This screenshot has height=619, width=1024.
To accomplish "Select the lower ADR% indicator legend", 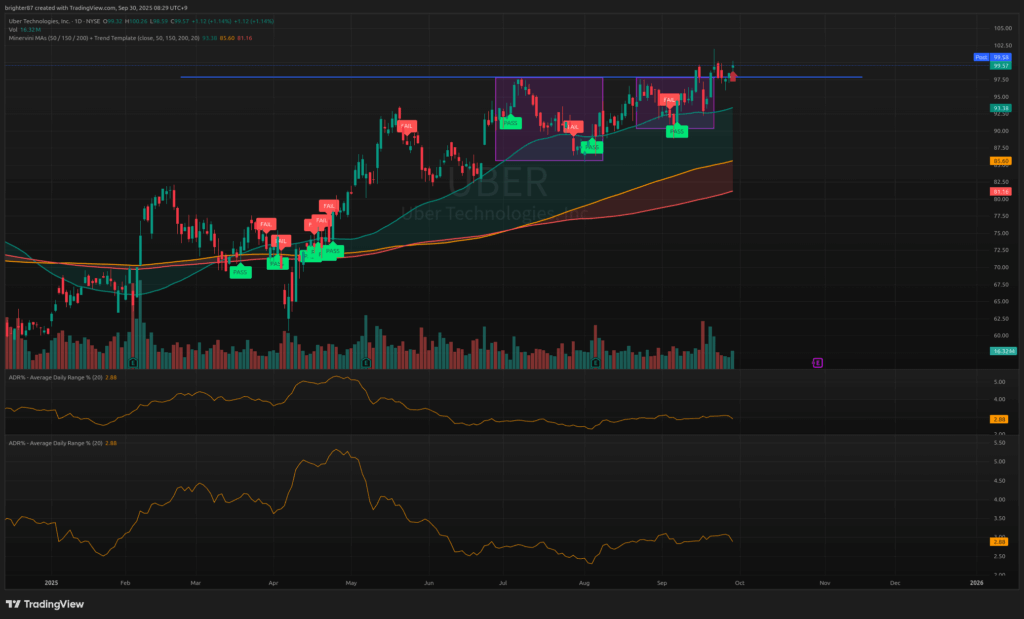I will tap(63, 443).
